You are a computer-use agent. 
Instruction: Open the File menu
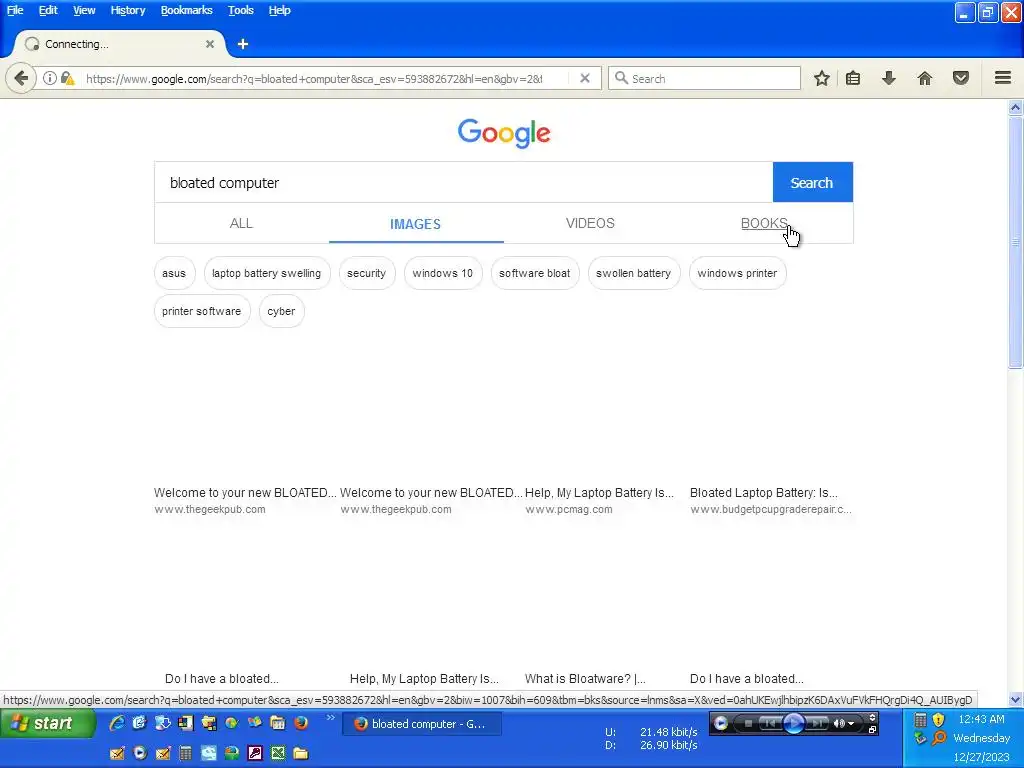click(x=15, y=10)
